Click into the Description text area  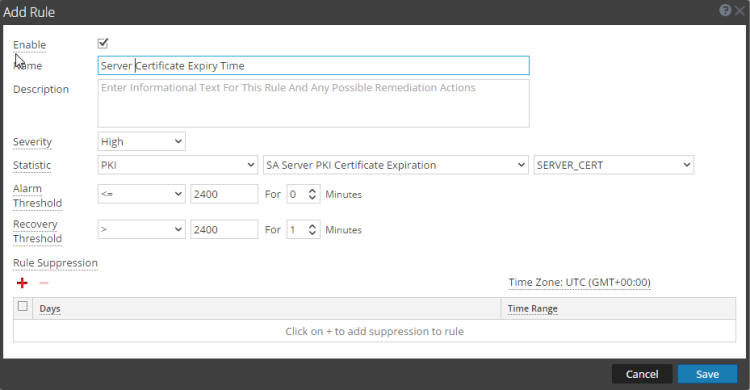coord(313,103)
